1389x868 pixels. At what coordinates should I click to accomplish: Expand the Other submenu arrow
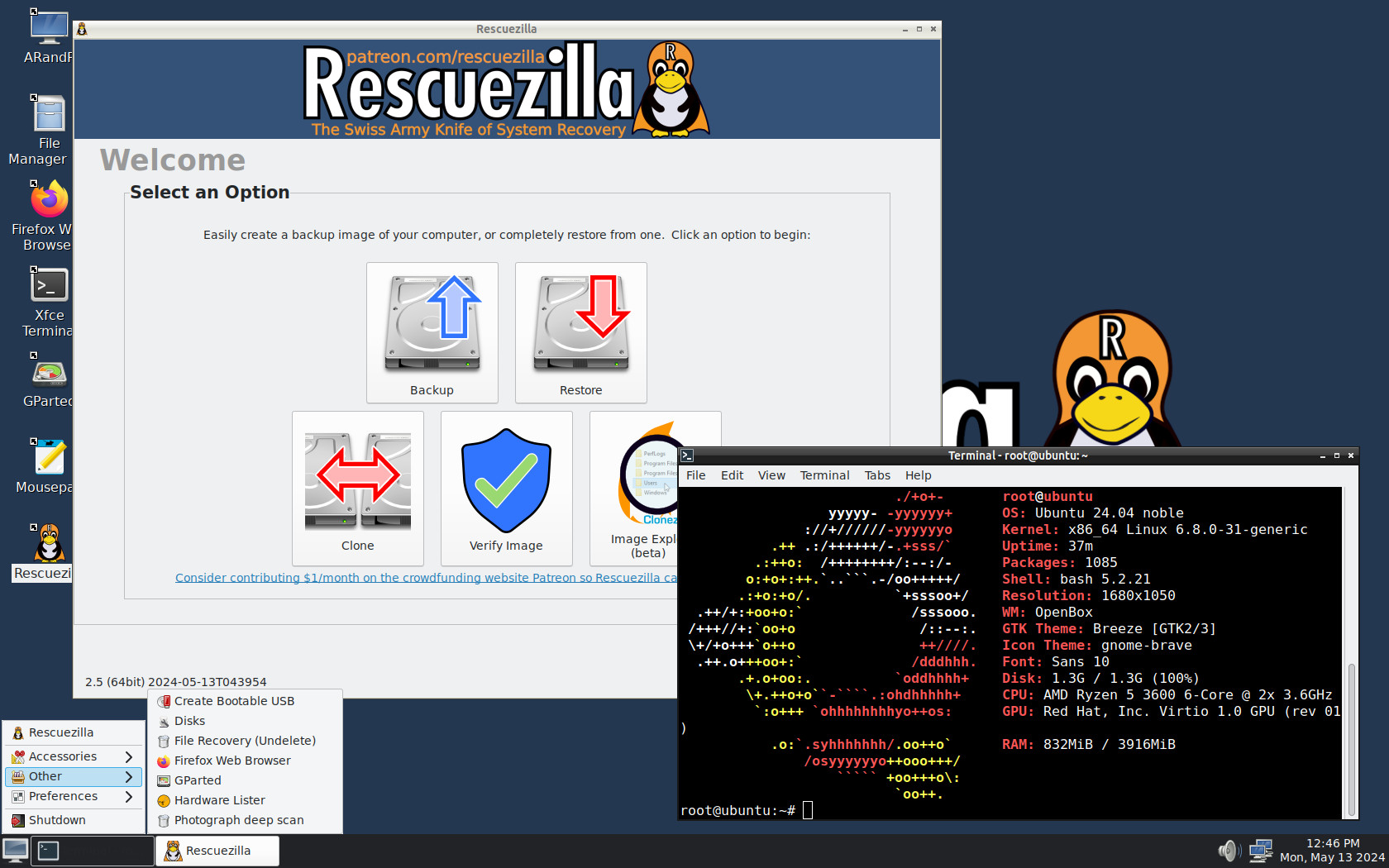129,776
